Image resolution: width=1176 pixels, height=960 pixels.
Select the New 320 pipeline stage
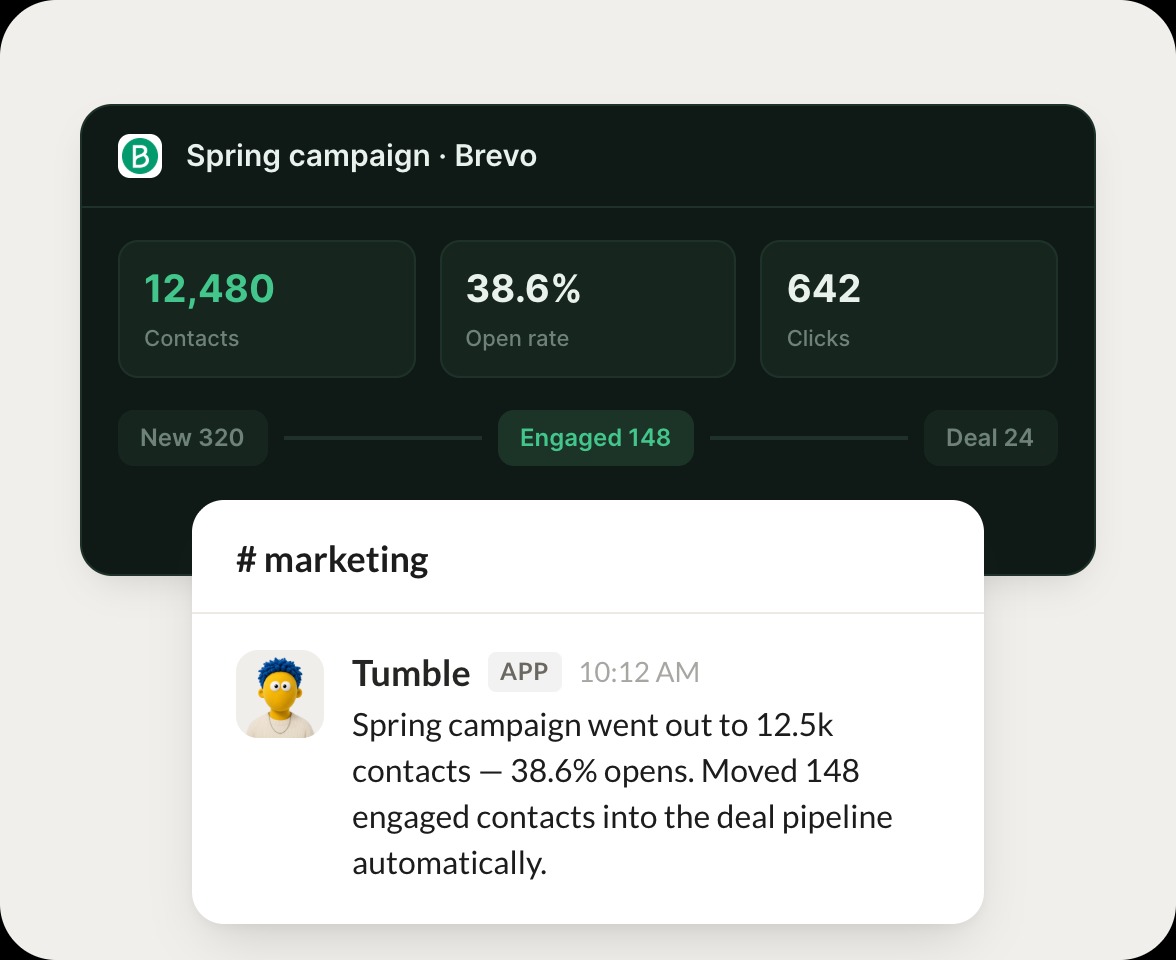(x=193, y=438)
